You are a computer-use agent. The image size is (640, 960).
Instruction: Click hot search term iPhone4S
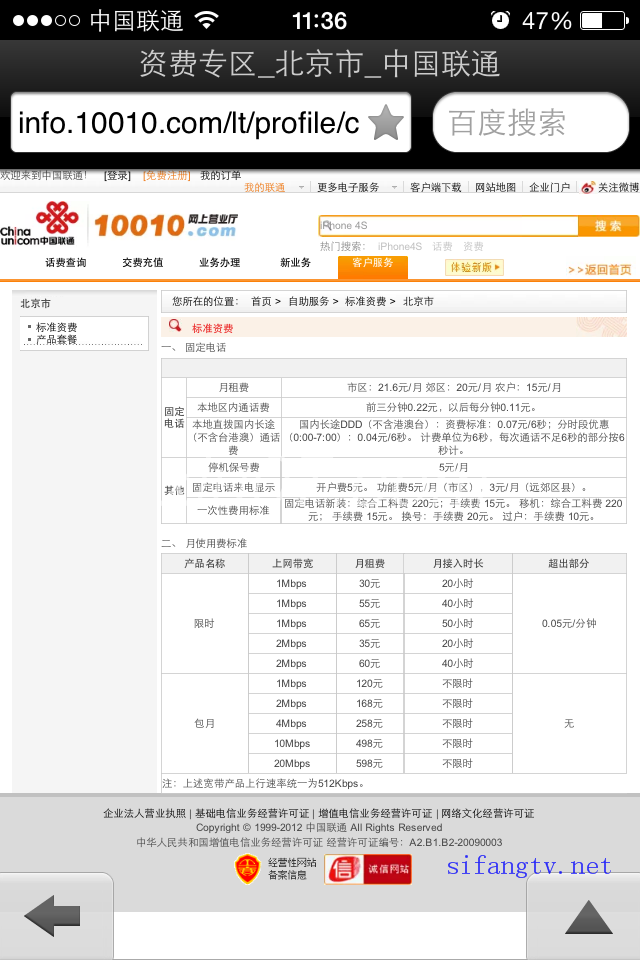tap(400, 246)
